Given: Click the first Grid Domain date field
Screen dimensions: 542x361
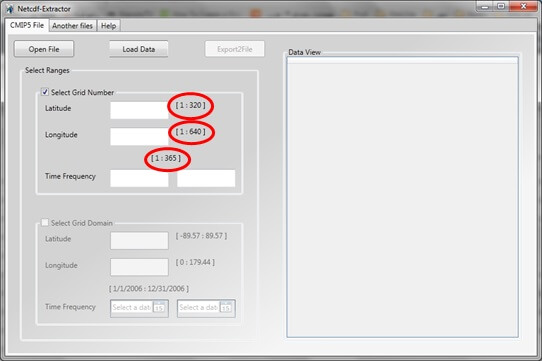Looking at the screenshot, I should (x=139, y=308).
